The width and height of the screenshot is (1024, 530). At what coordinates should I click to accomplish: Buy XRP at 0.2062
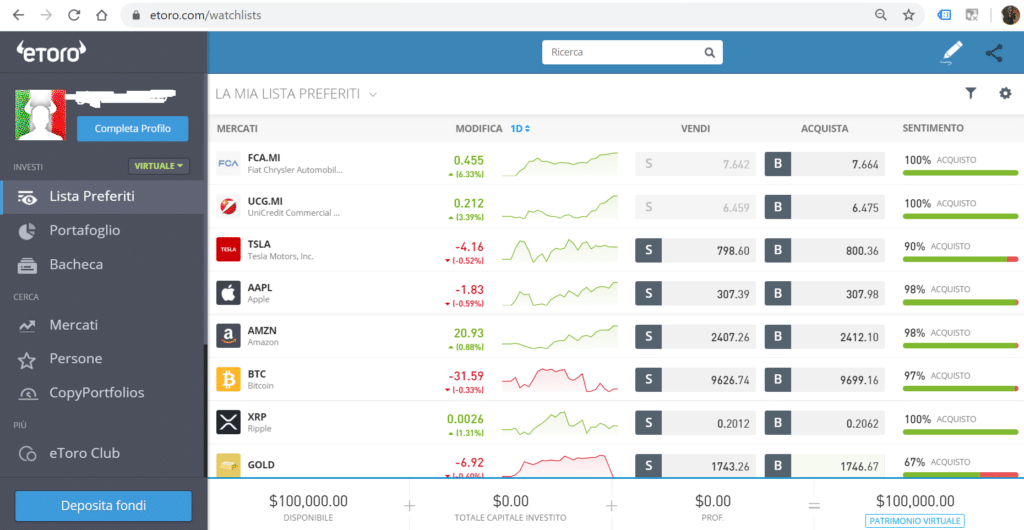[x=825, y=423]
